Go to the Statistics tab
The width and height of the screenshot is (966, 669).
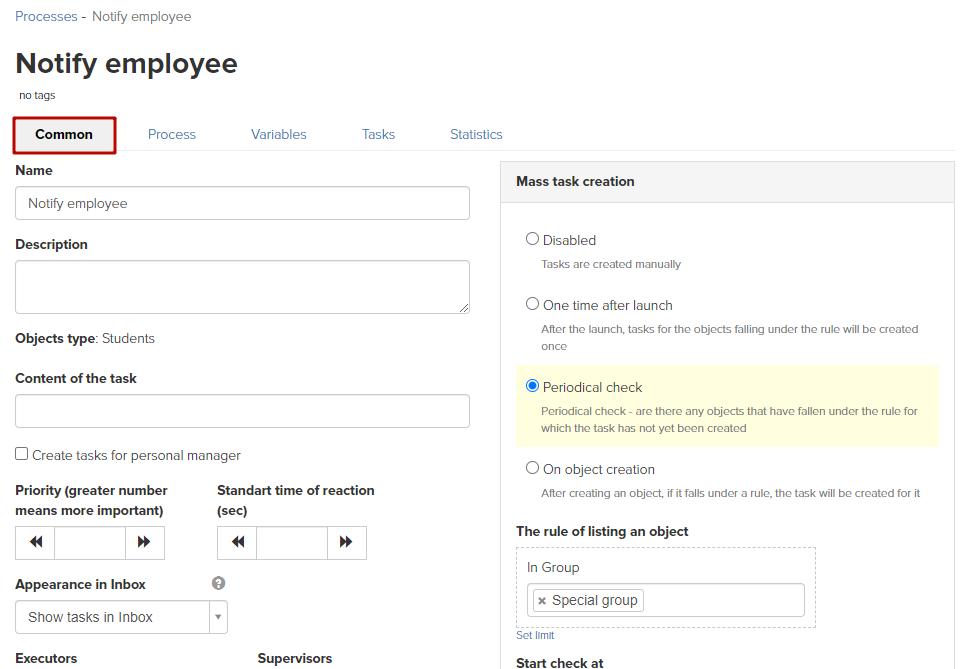pos(476,134)
